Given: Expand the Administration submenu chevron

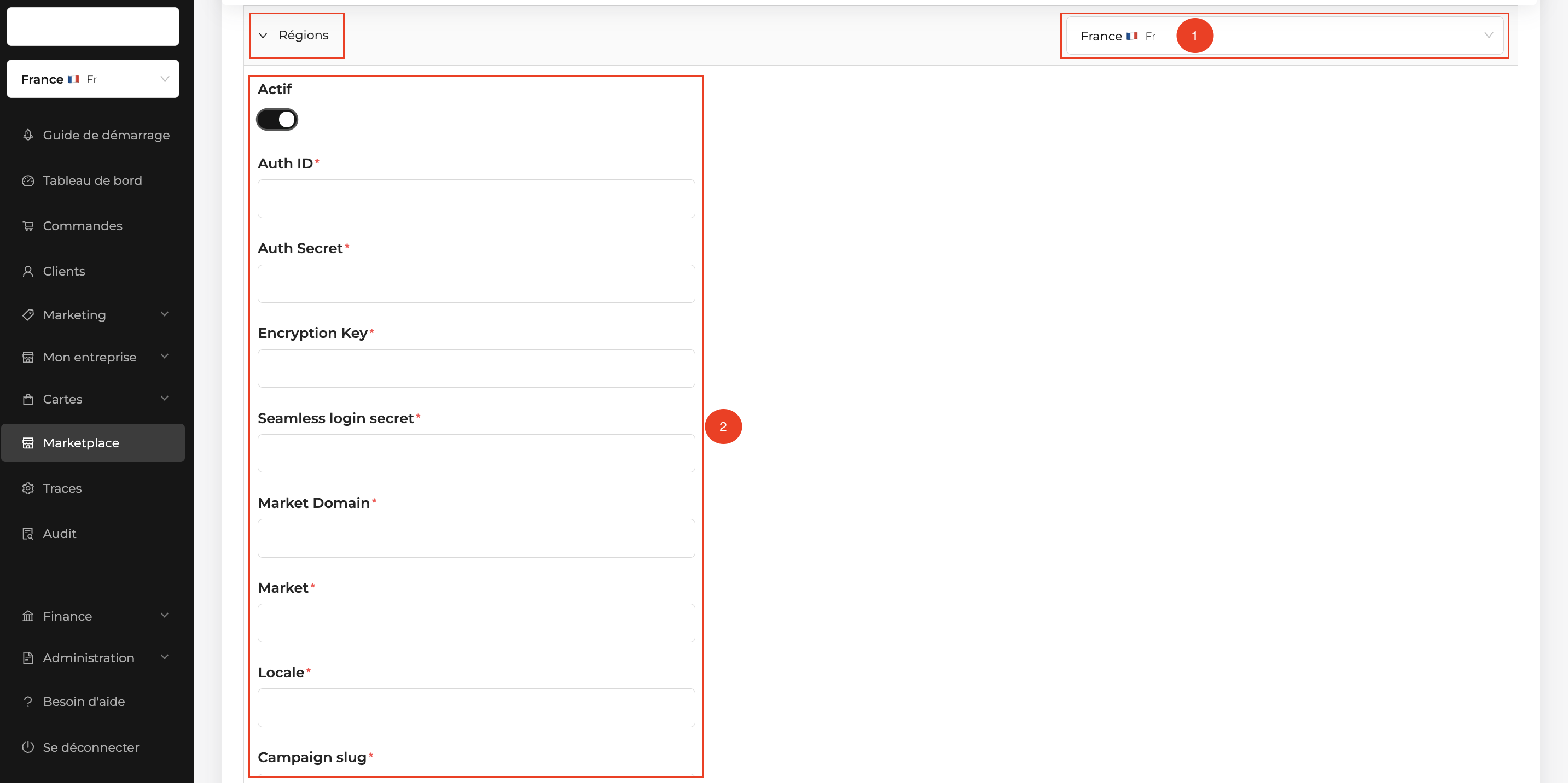Looking at the screenshot, I should 164,657.
